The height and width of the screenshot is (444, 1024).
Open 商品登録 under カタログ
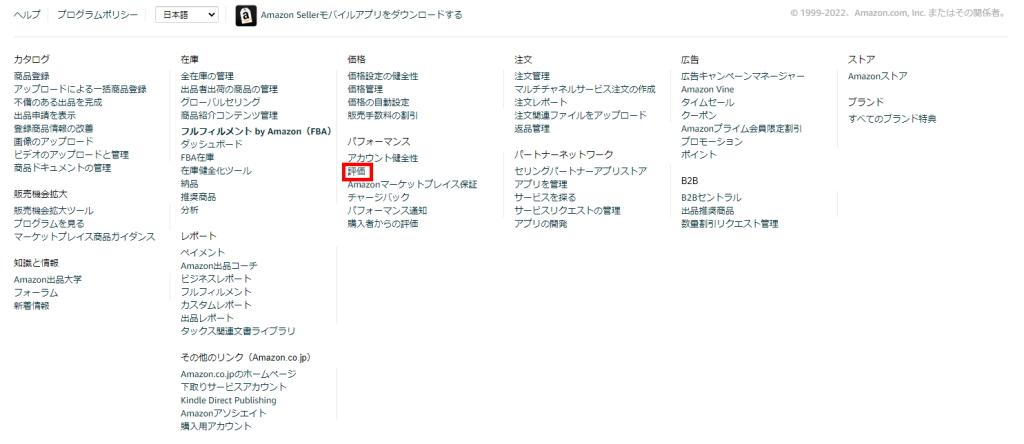(31, 76)
